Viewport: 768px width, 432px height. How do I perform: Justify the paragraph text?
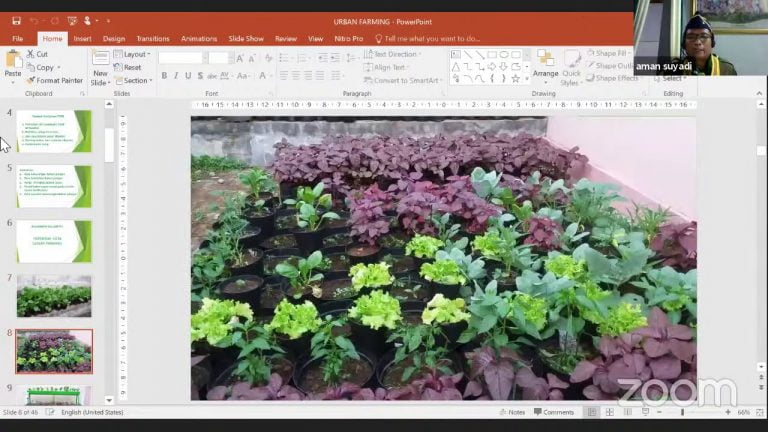tap(320, 76)
